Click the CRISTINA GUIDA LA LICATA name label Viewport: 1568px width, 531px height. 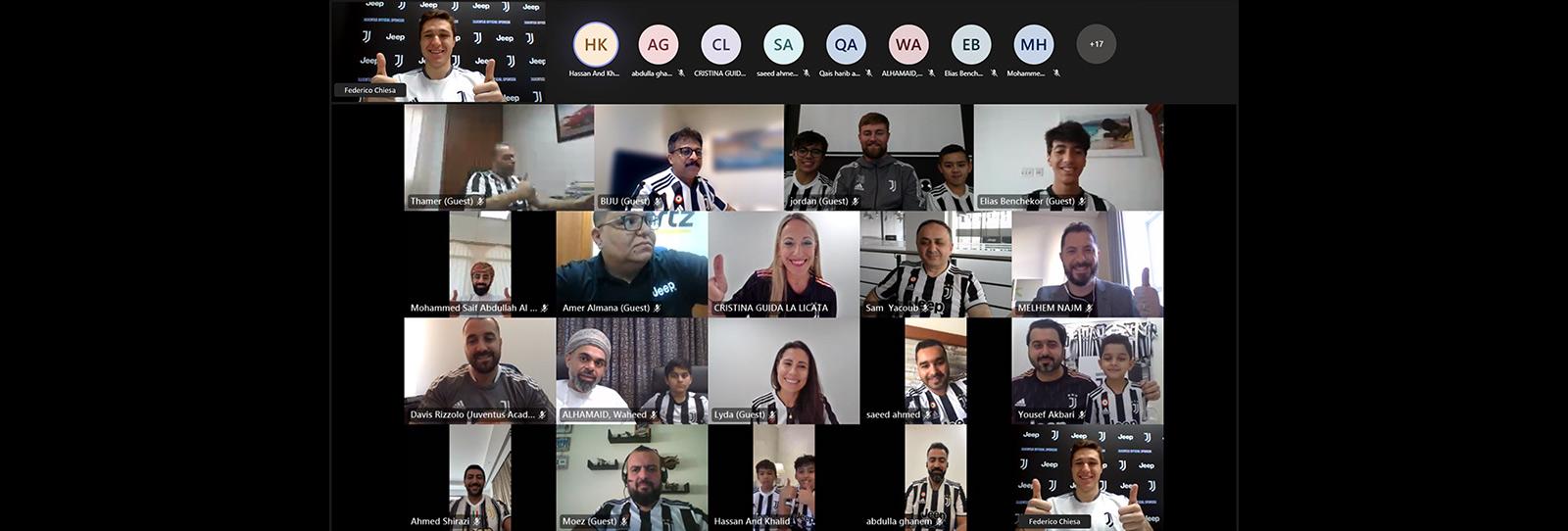pyautogui.click(x=770, y=308)
